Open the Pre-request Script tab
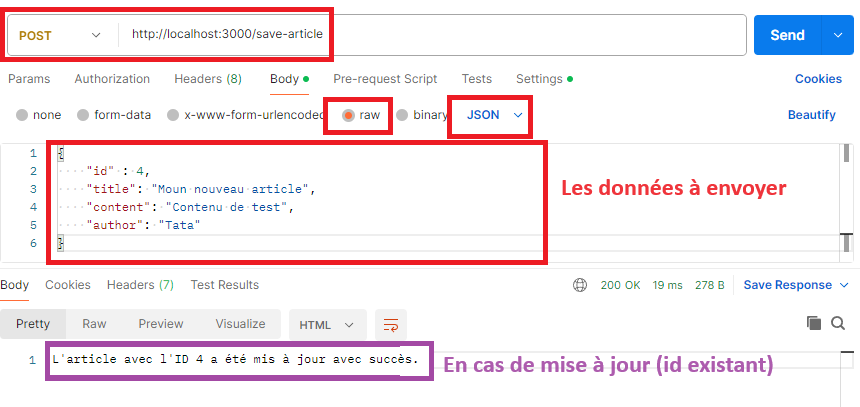The height and width of the screenshot is (407, 860). coord(385,79)
